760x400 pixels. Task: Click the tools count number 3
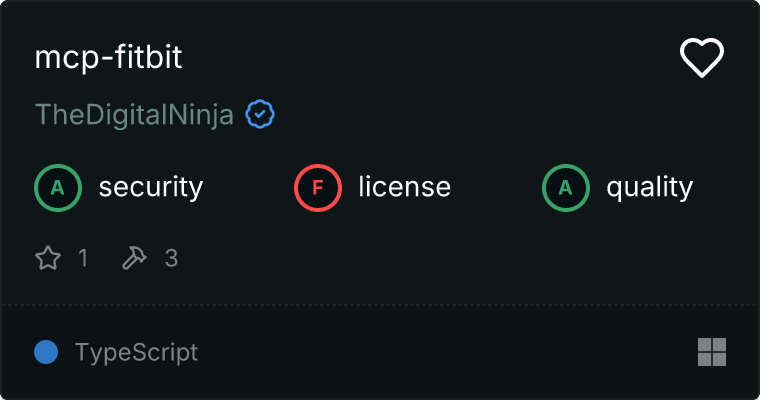tap(171, 259)
